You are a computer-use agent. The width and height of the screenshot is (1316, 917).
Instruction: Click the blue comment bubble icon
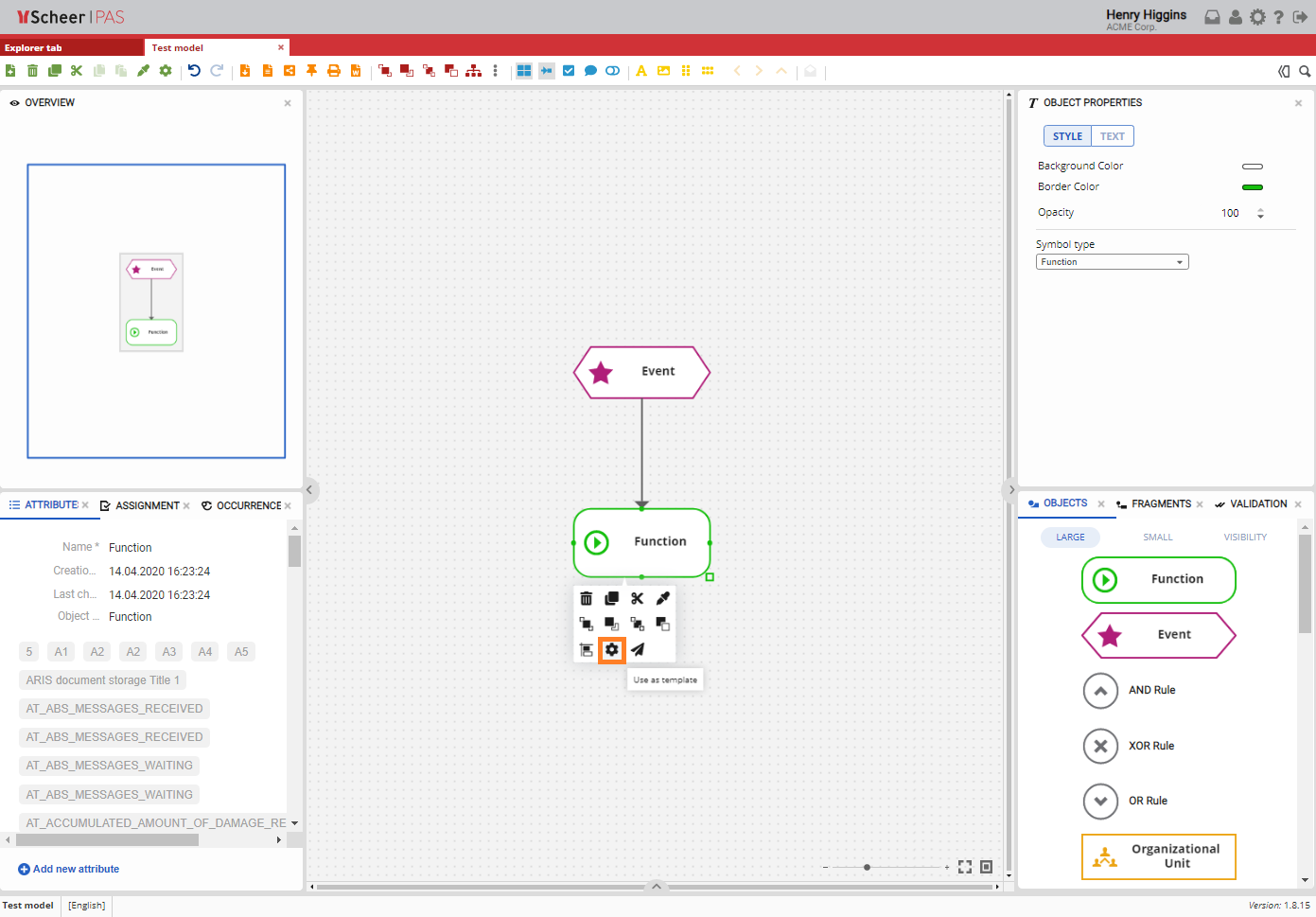tap(590, 71)
